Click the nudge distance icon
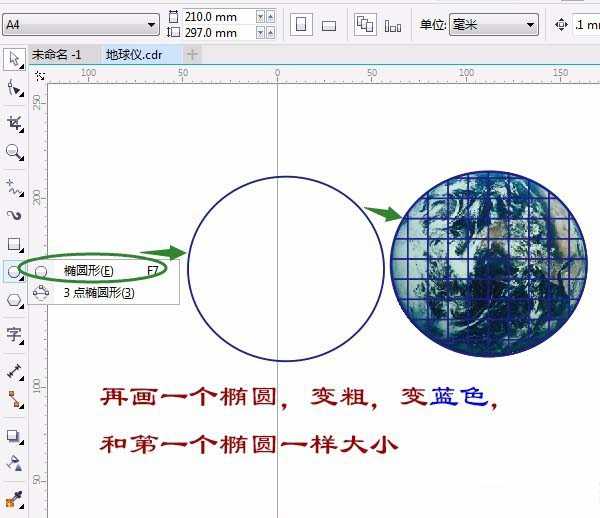Viewport: 600px width, 518px height. (561, 25)
